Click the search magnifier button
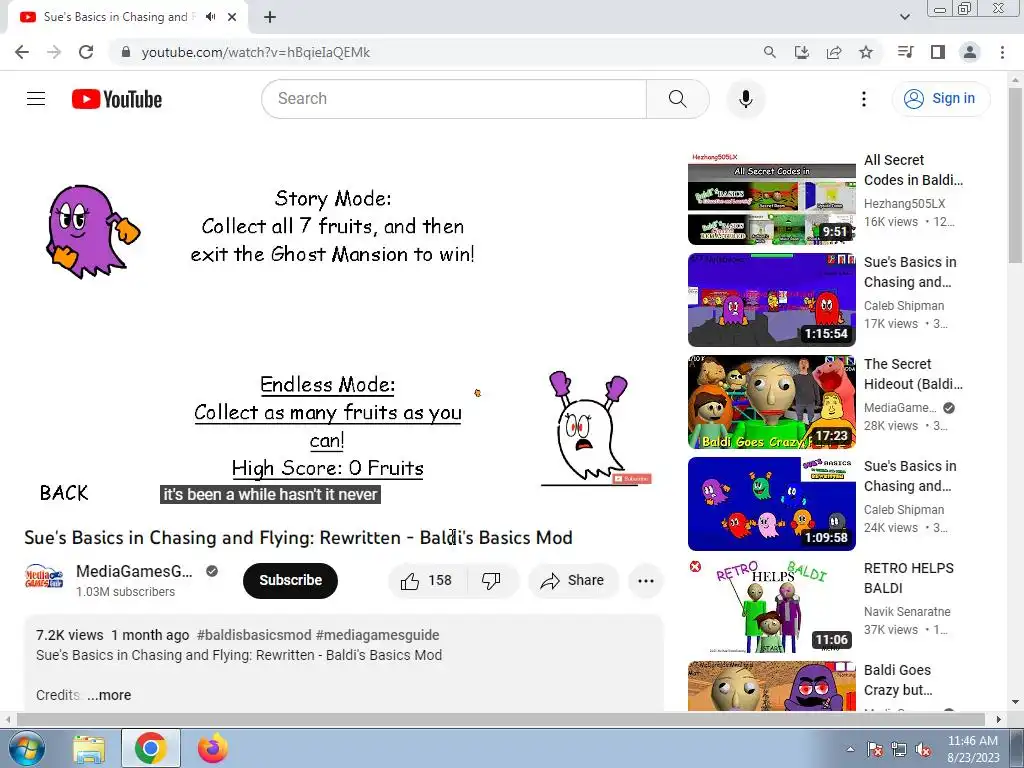 678,99
